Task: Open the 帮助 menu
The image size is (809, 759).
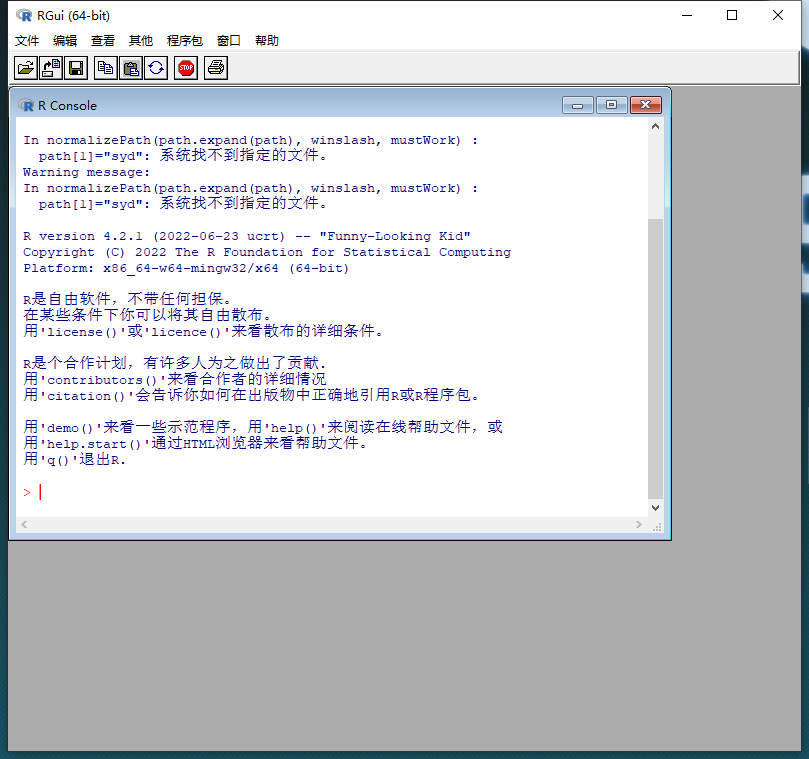Action: tap(267, 41)
